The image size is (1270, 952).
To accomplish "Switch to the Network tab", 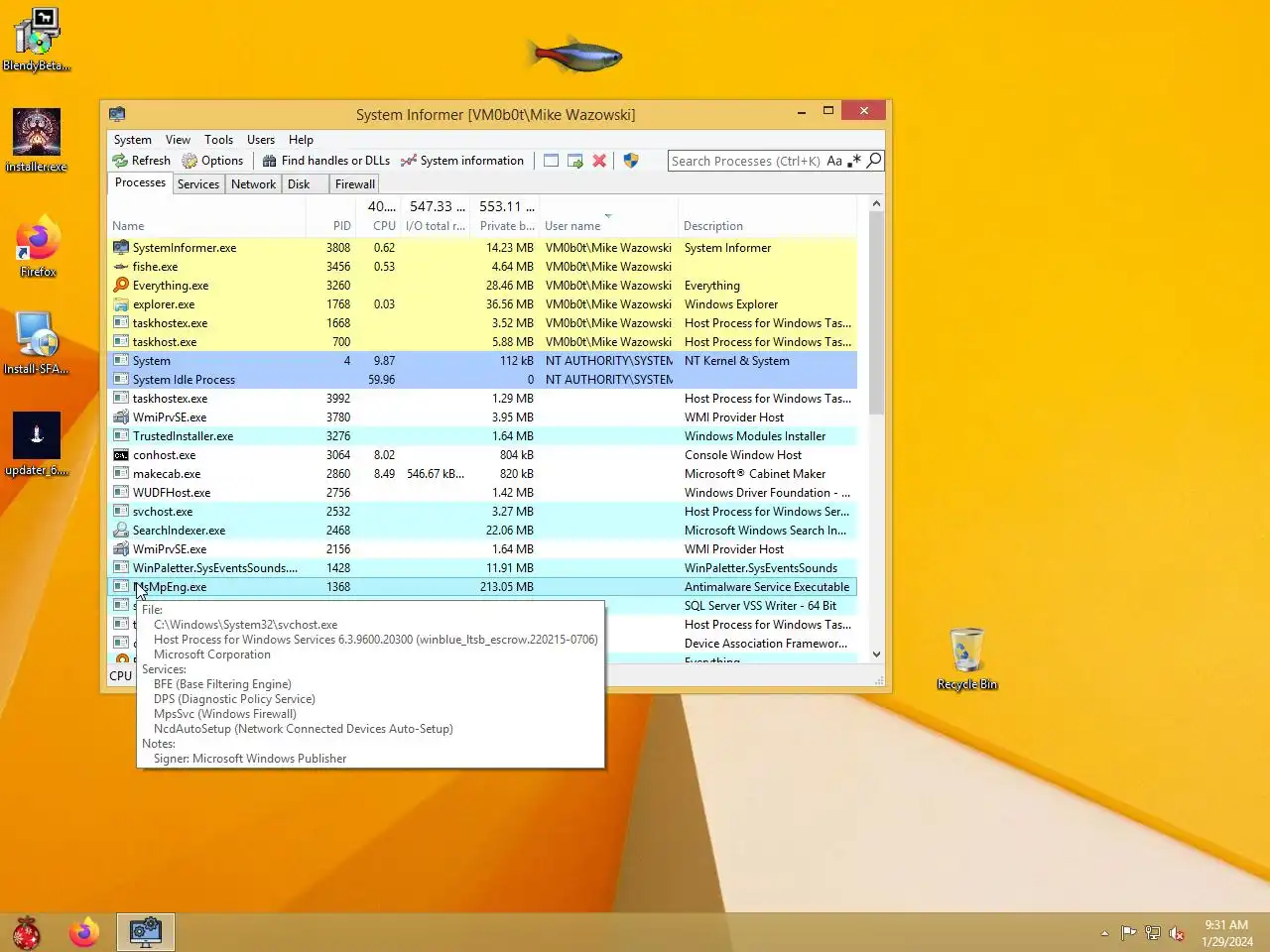I will click(x=254, y=184).
